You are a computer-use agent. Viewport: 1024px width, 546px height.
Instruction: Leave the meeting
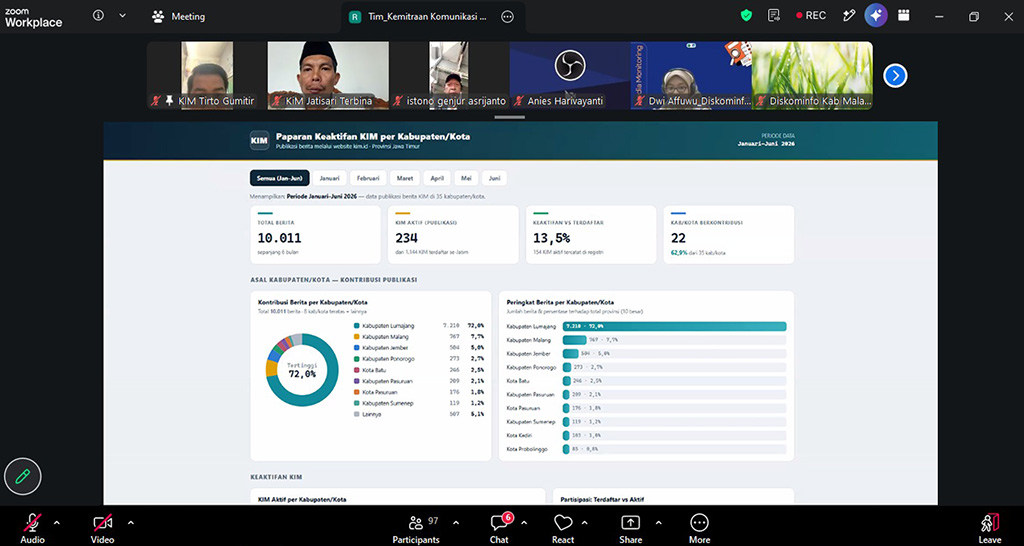pyautogui.click(x=989, y=528)
